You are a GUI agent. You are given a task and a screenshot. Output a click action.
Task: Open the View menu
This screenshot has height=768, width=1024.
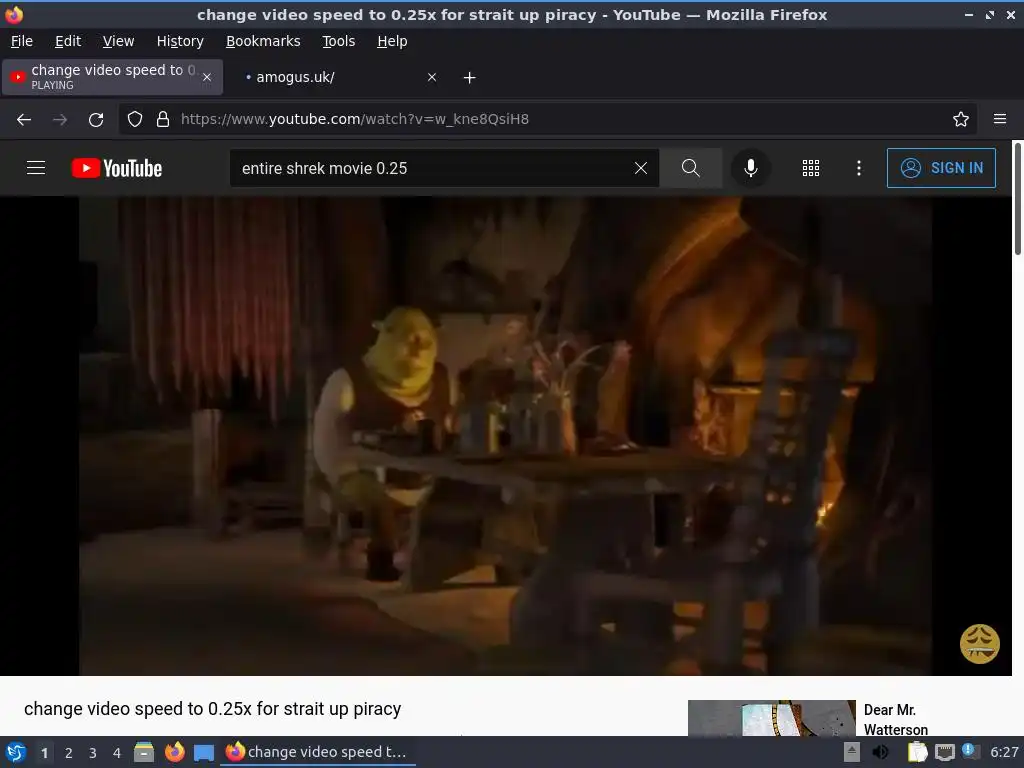(x=118, y=41)
